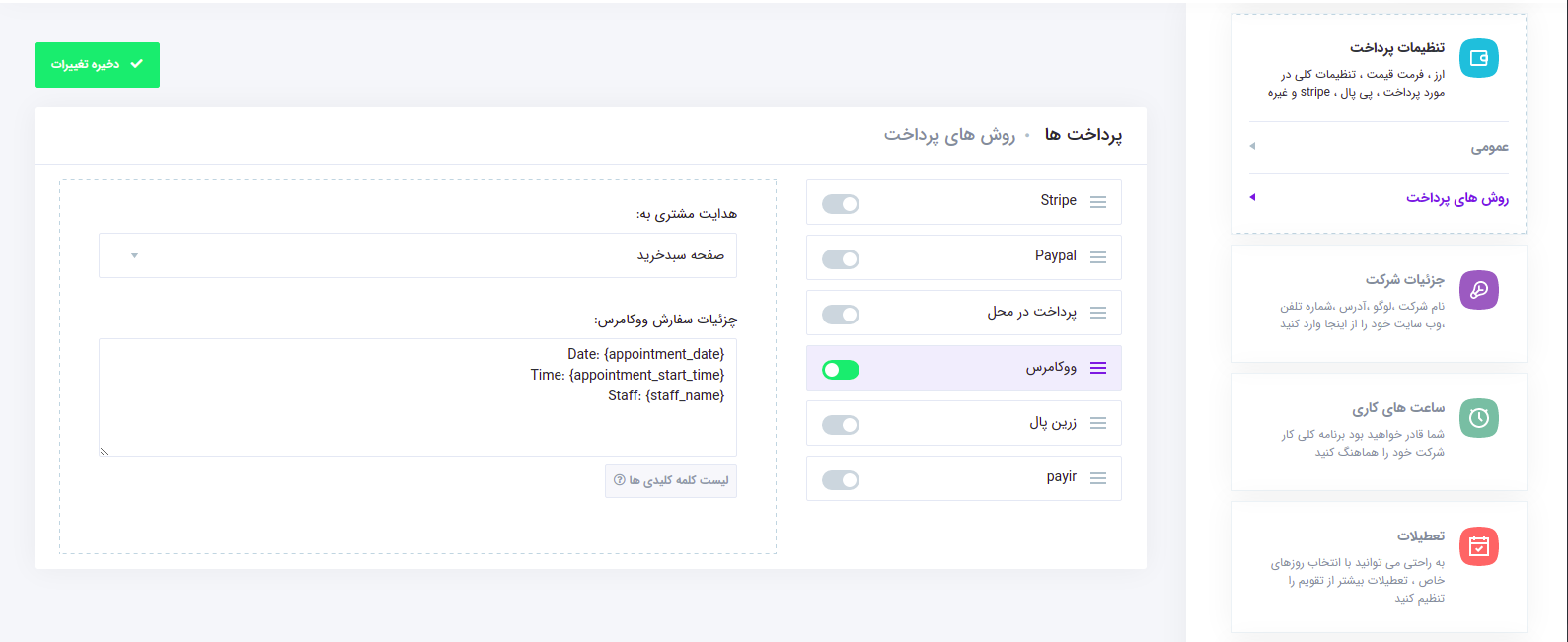The width and height of the screenshot is (1568, 642).
Task: Enable the Stripe payment toggle
Action: 840,202
